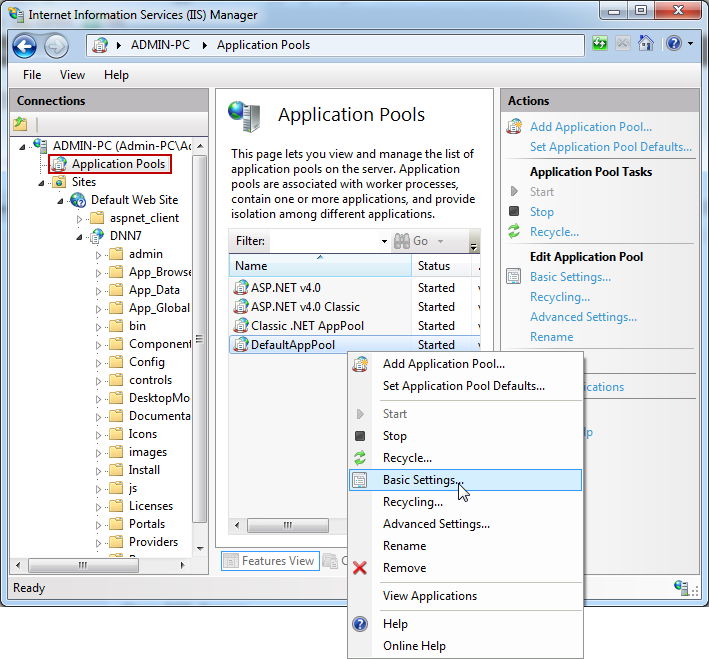Image resolution: width=709 pixels, height=659 pixels.
Task: Click the green Refresh page icon
Action: 600,44
